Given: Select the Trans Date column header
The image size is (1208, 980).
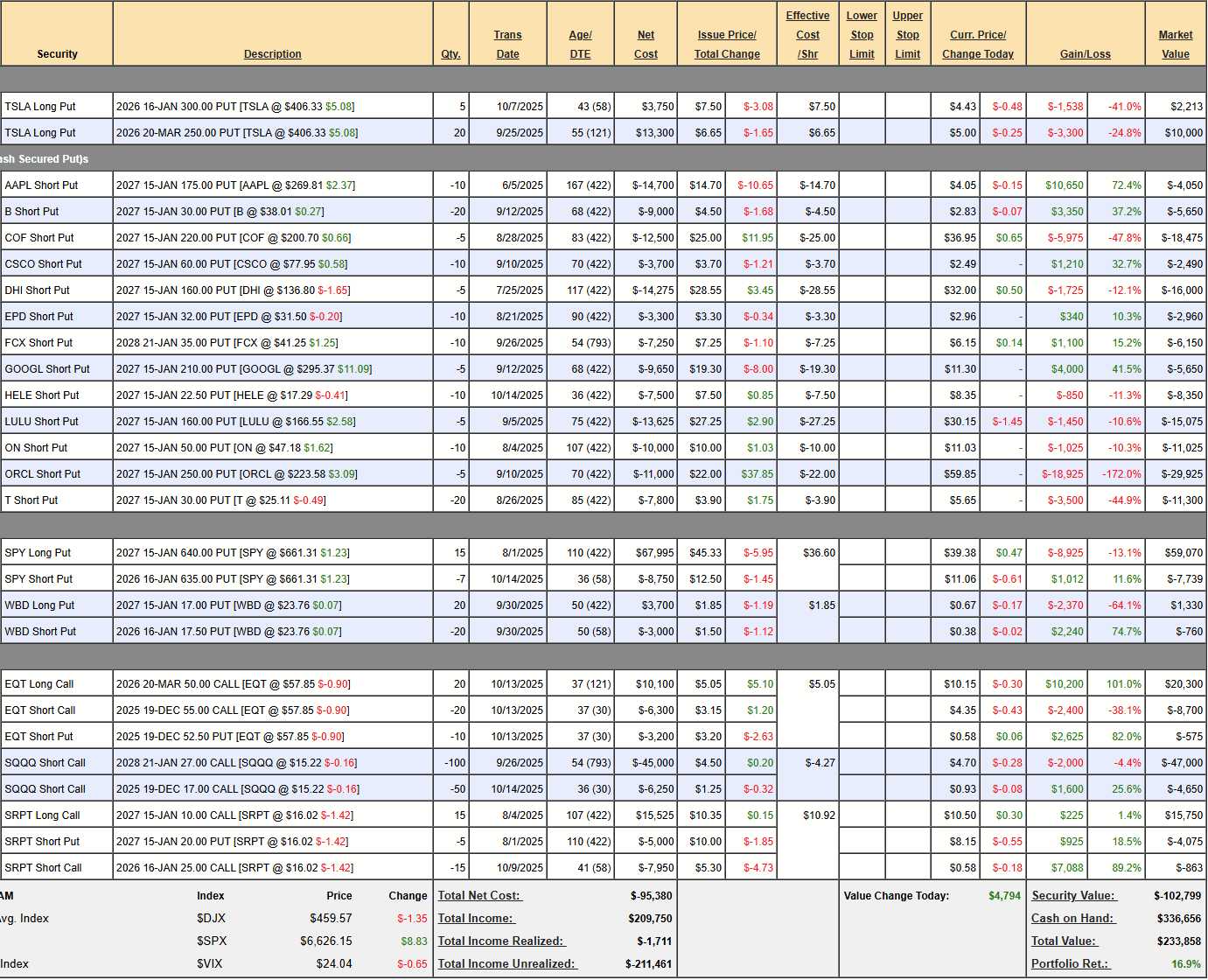Looking at the screenshot, I should point(507,45).
